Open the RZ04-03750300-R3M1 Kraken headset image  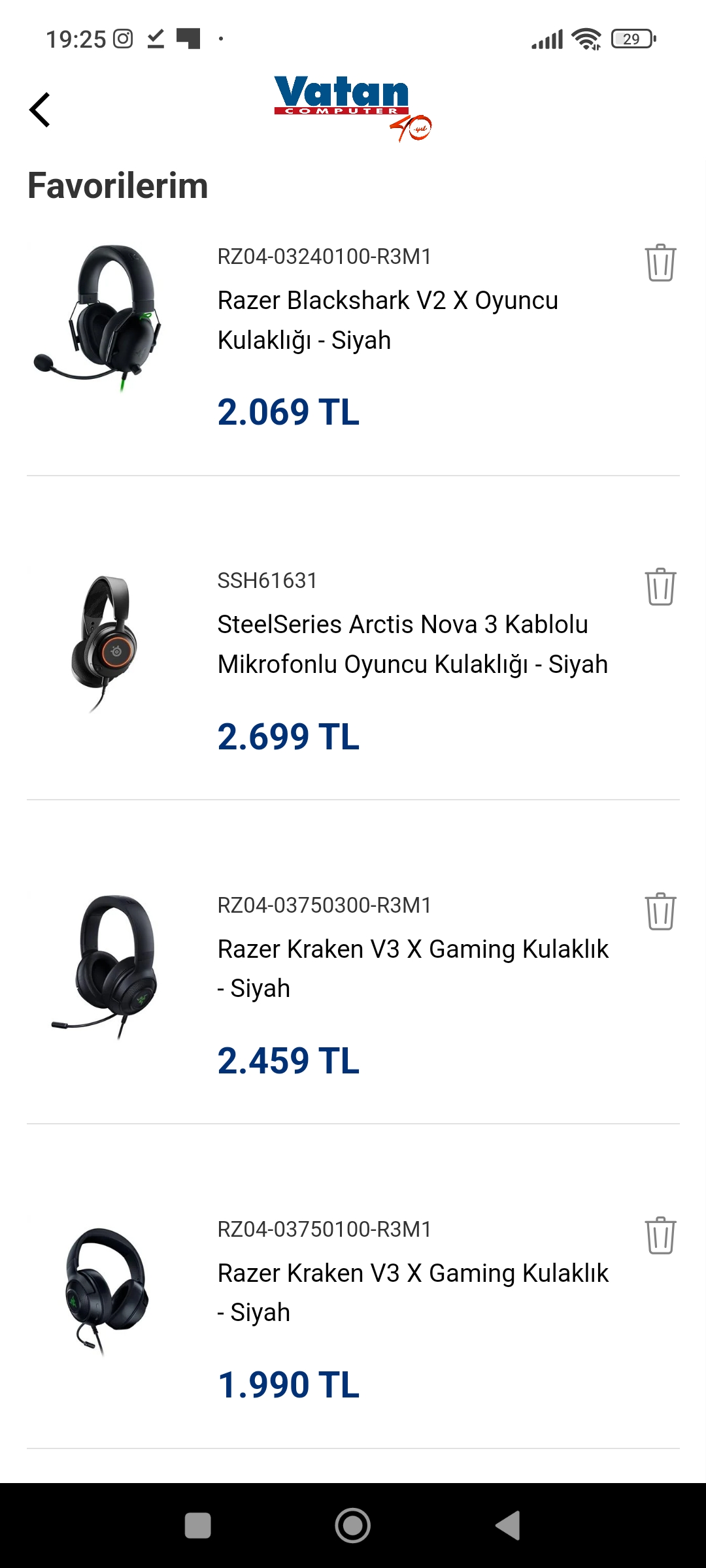105,967
